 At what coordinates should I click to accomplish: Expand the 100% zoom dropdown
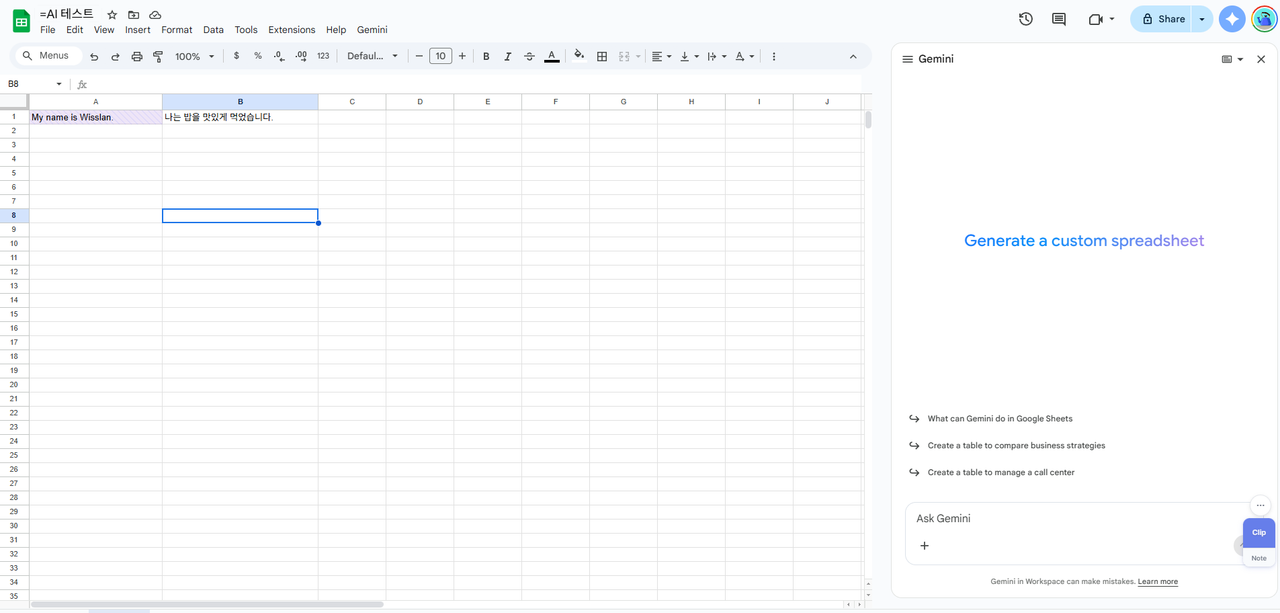click(195, 57)
